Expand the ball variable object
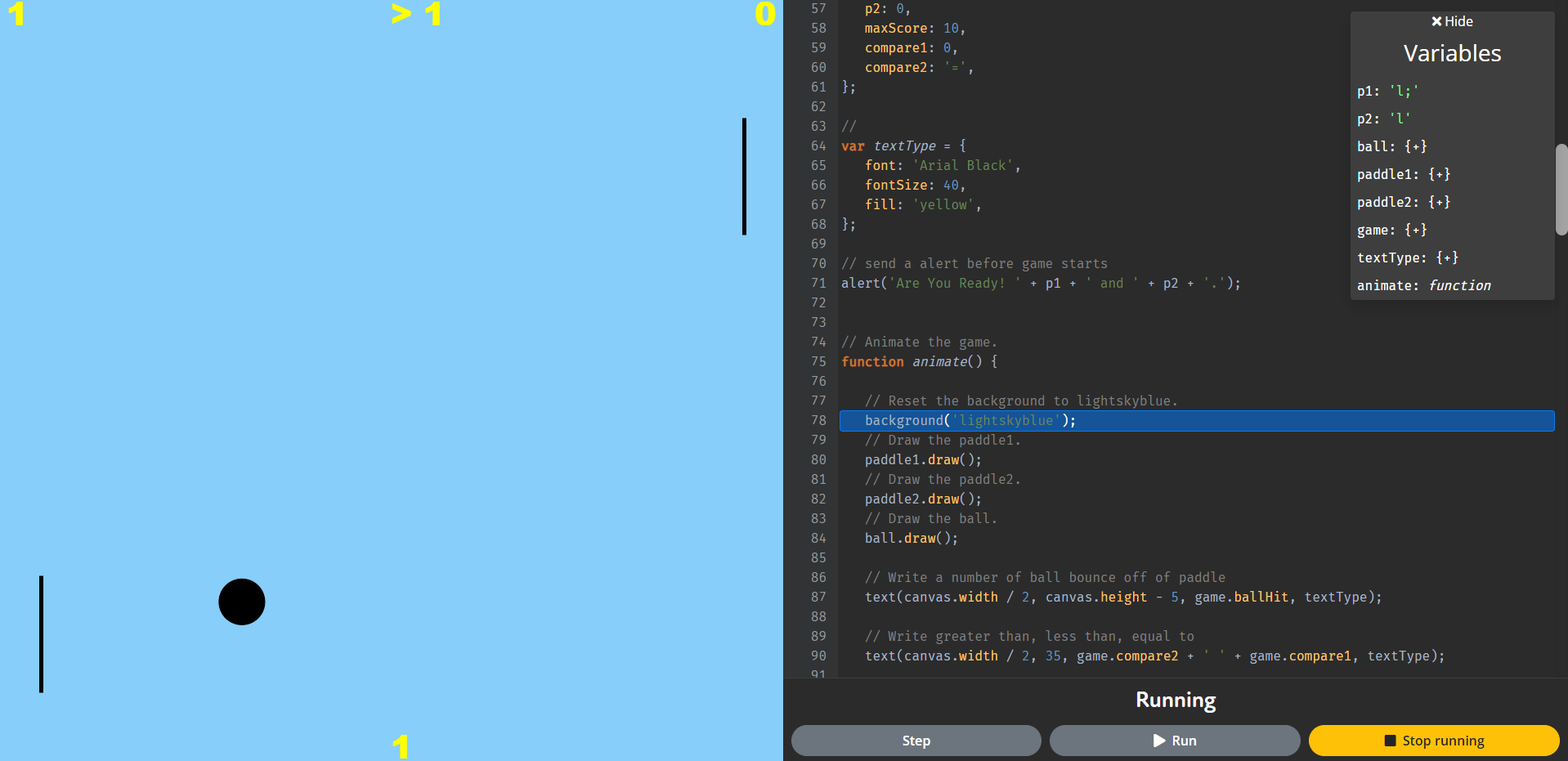This screenshot has height=761, width=1568. tap(1415, 146)
